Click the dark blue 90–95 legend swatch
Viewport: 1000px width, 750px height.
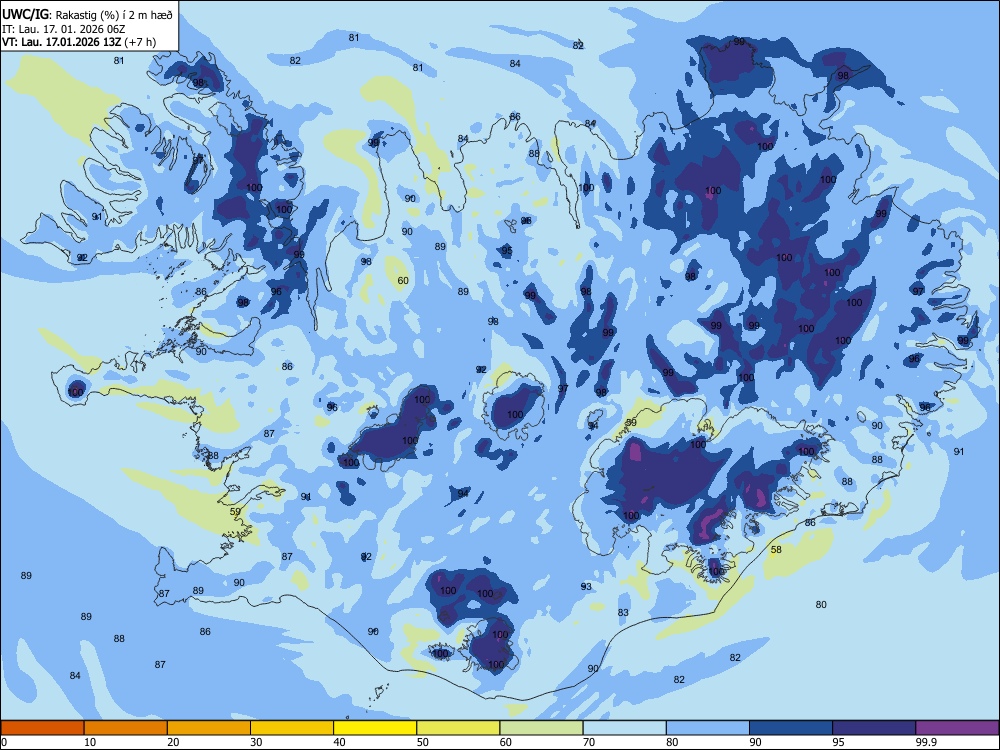click(x=791, y=728)
